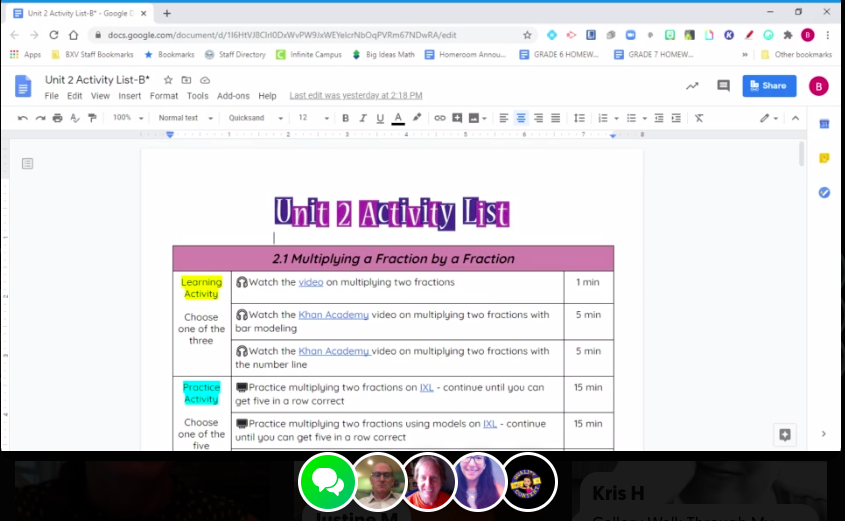Open IXL link for multiplying two fractions
Image resolution: width=845 pixels, height=521 pixels.
[426, 387]
